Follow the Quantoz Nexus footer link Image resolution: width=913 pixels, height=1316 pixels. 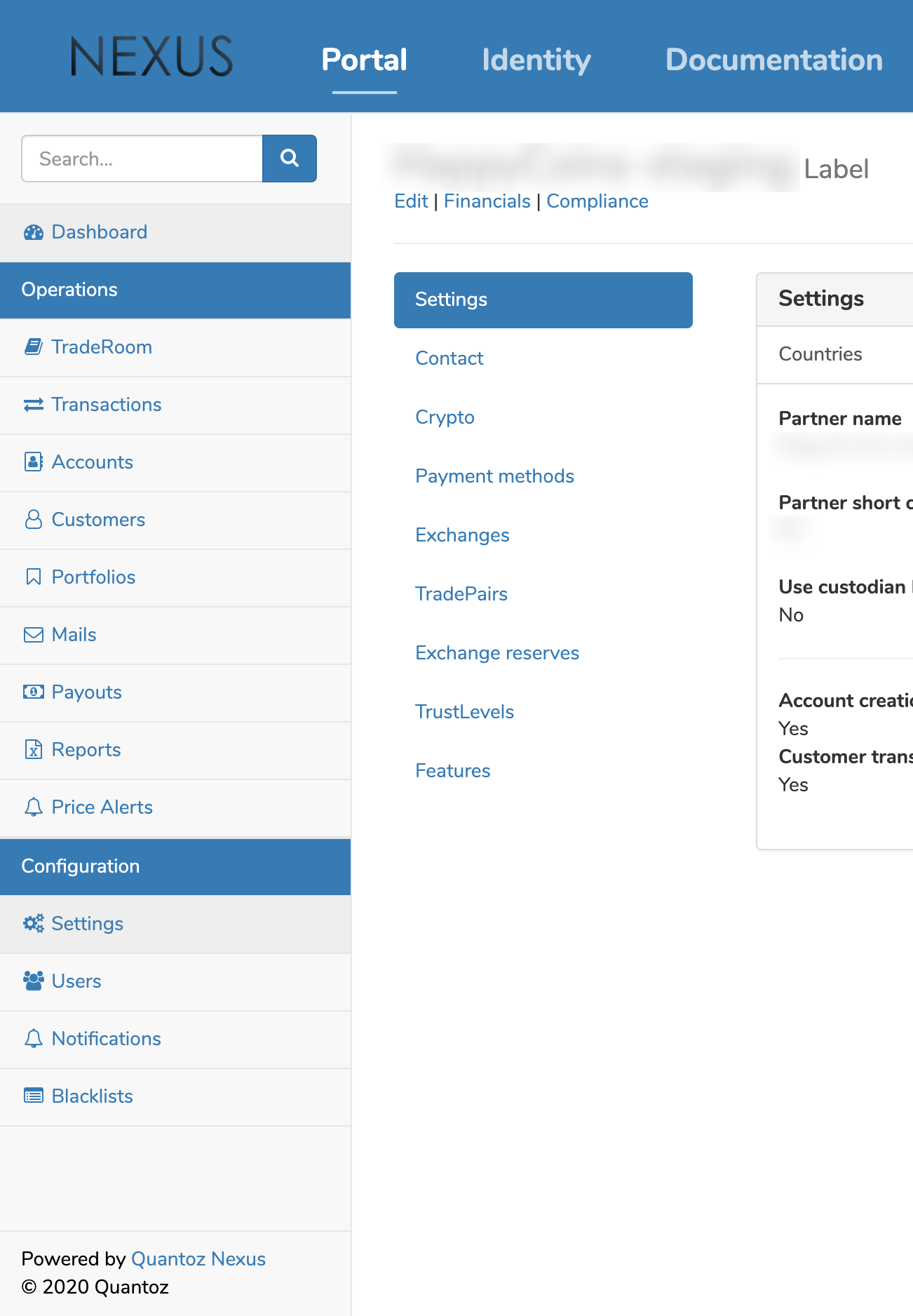click(x=198, y=1259)
